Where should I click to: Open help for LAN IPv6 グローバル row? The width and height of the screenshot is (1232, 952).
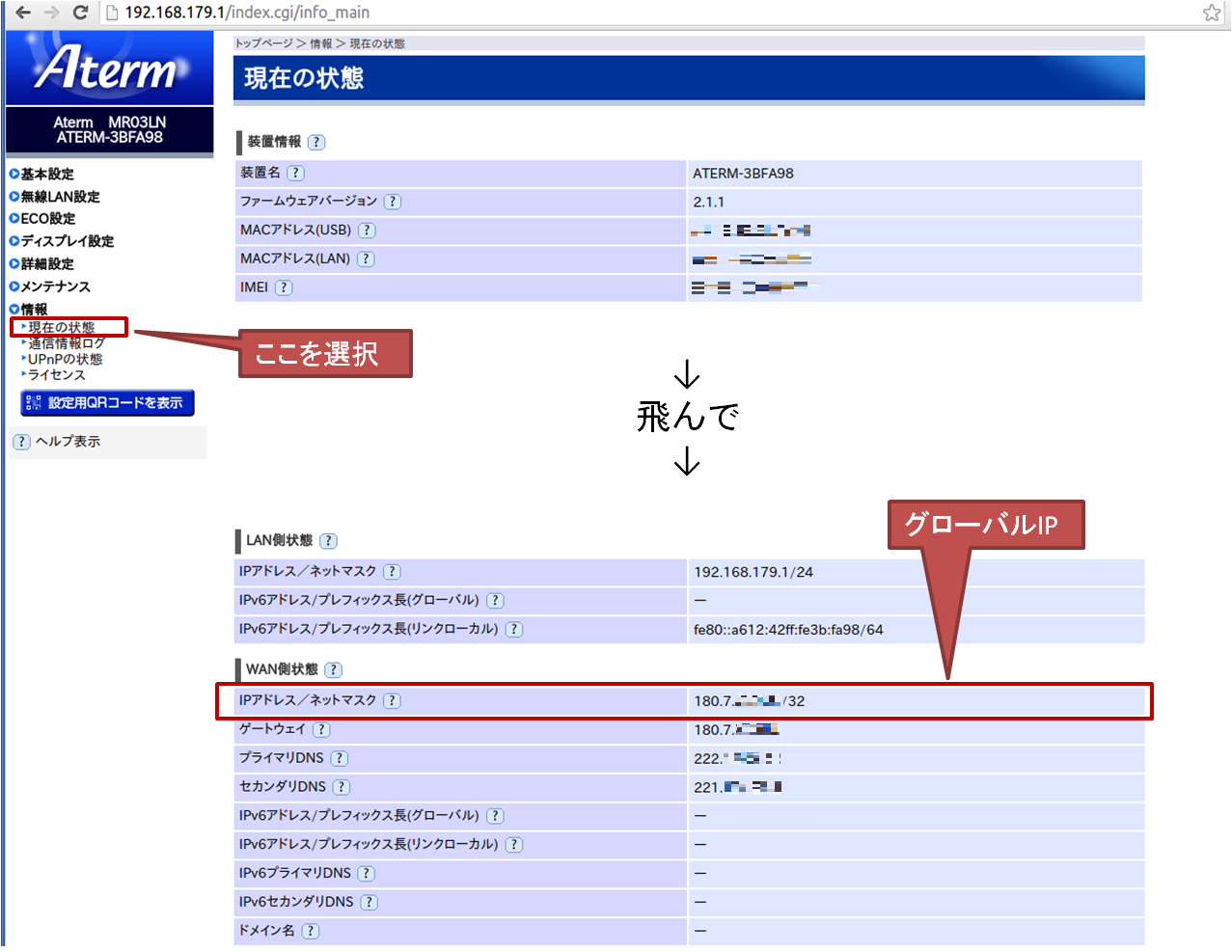(495, 600)
